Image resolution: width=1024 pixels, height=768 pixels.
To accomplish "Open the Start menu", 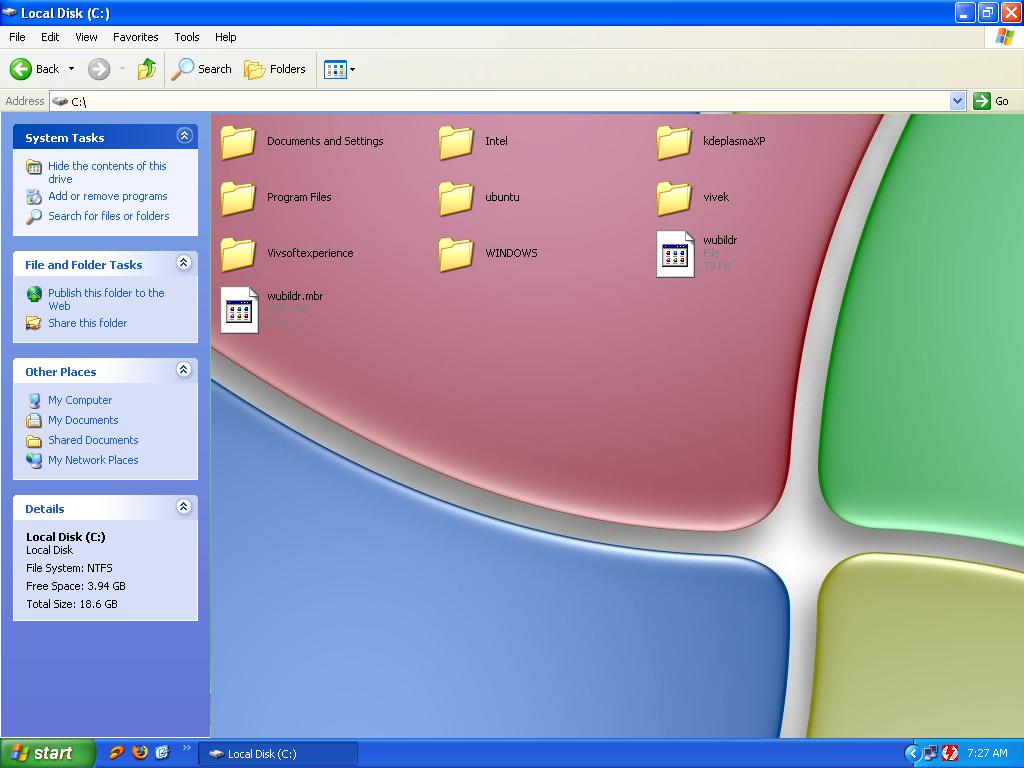I will [x=47, y=753].
